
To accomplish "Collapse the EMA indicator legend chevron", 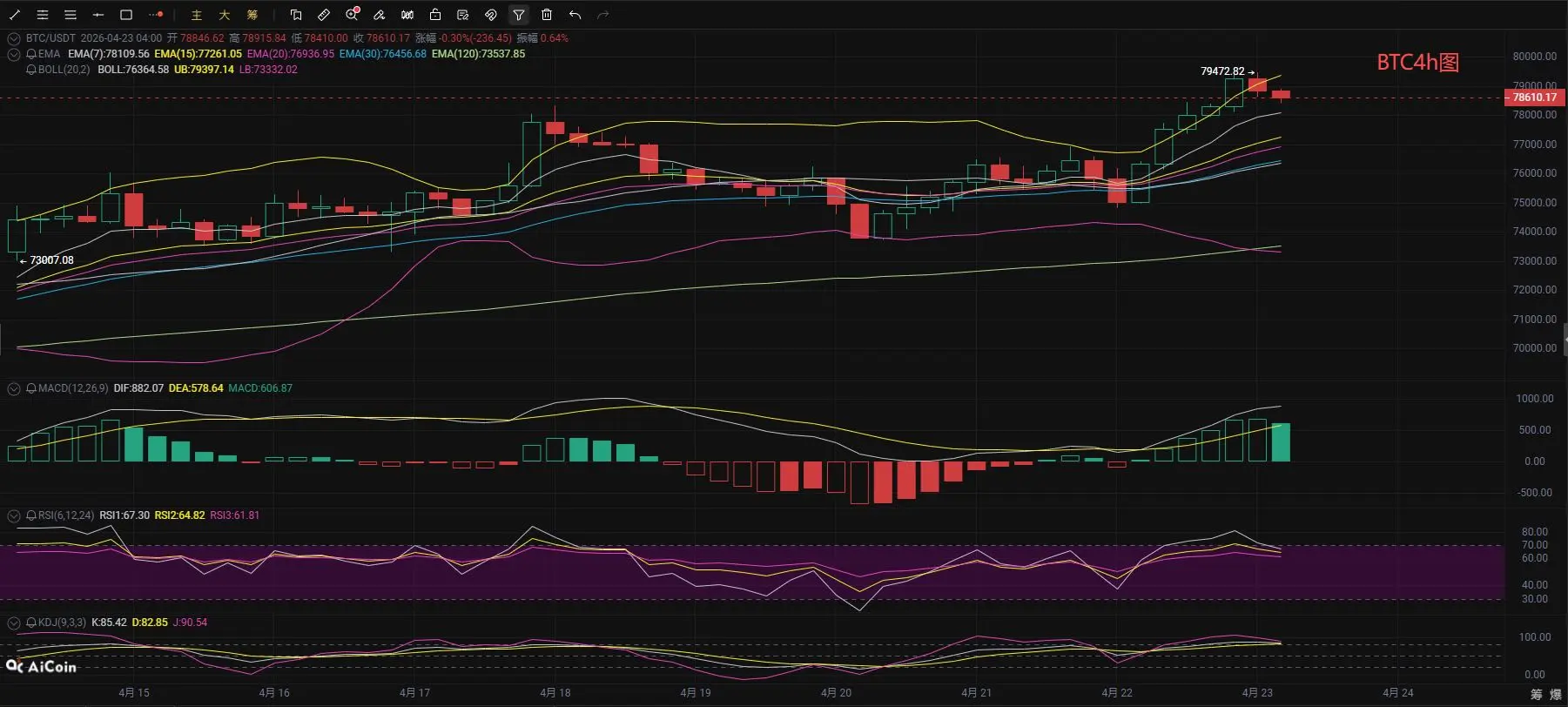I will pyautogui.click(x=14, y=54).
